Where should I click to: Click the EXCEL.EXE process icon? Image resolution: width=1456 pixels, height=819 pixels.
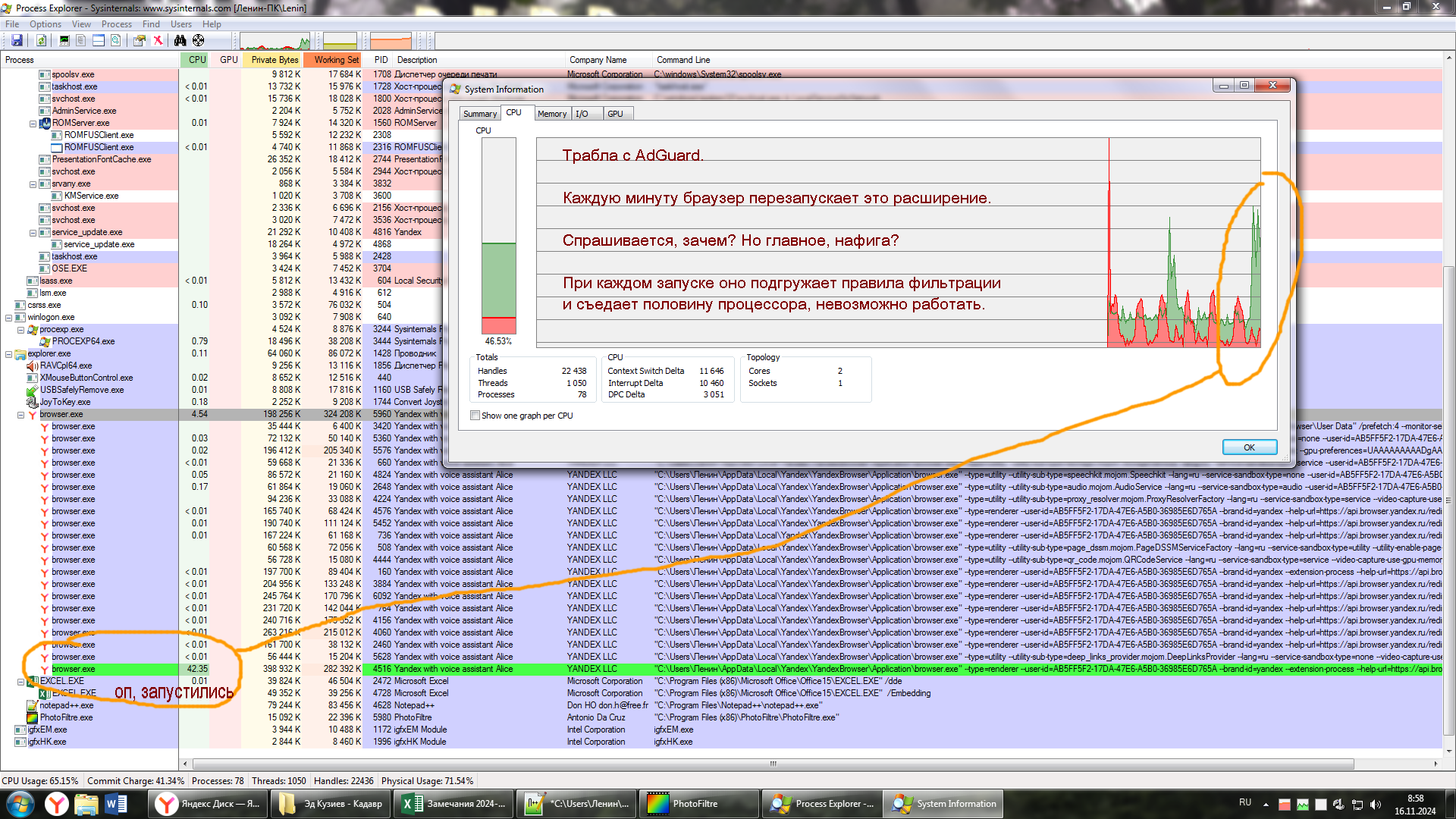(33, 681)
